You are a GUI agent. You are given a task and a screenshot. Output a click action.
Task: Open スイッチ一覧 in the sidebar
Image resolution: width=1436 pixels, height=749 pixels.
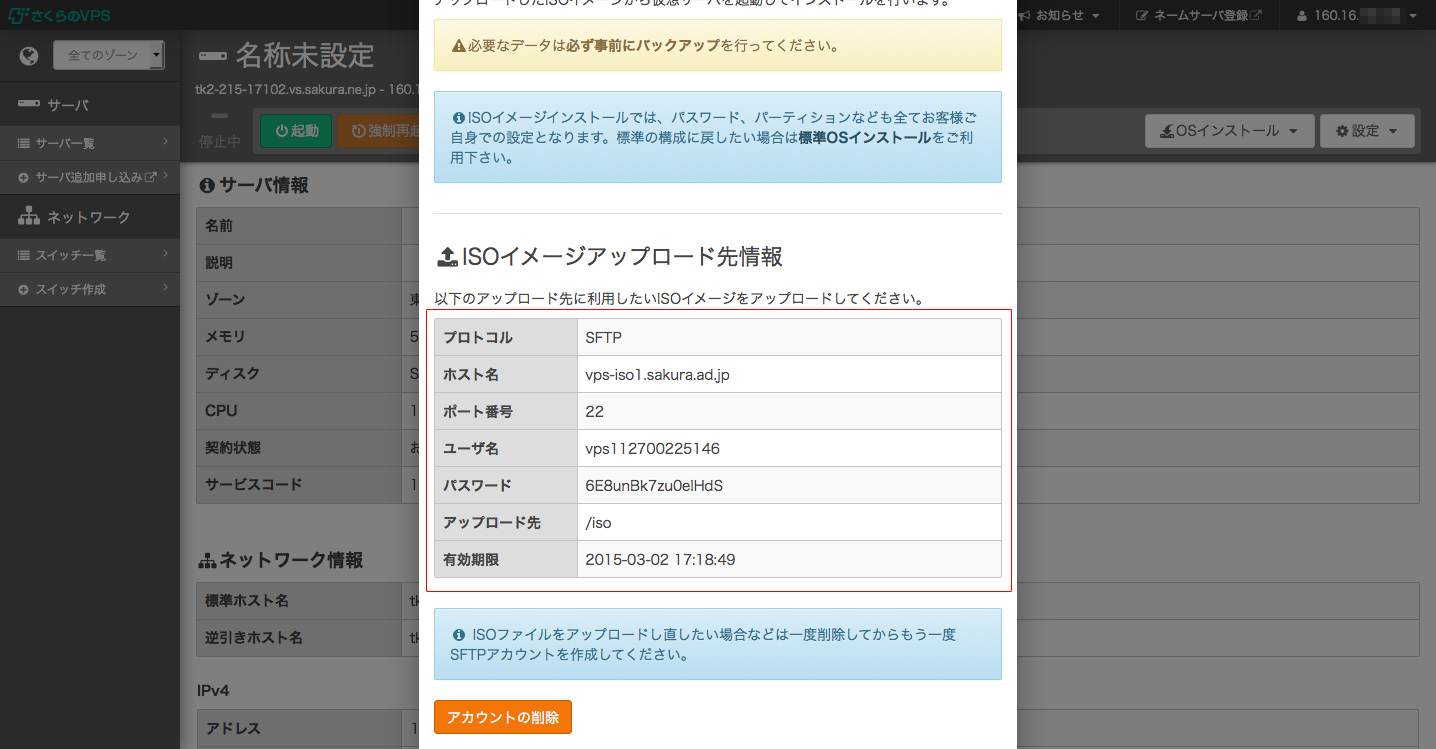(x=90, y=255)
